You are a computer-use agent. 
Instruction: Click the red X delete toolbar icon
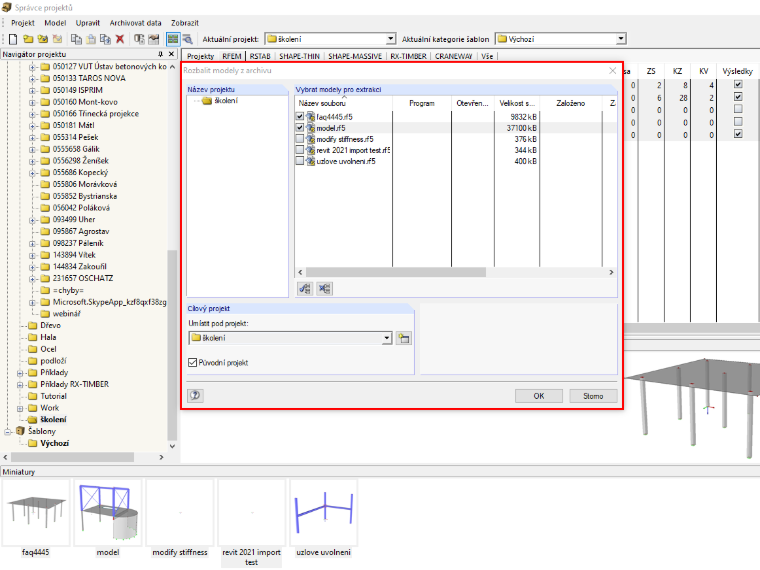pyautogui.click(x=120, y=39)
